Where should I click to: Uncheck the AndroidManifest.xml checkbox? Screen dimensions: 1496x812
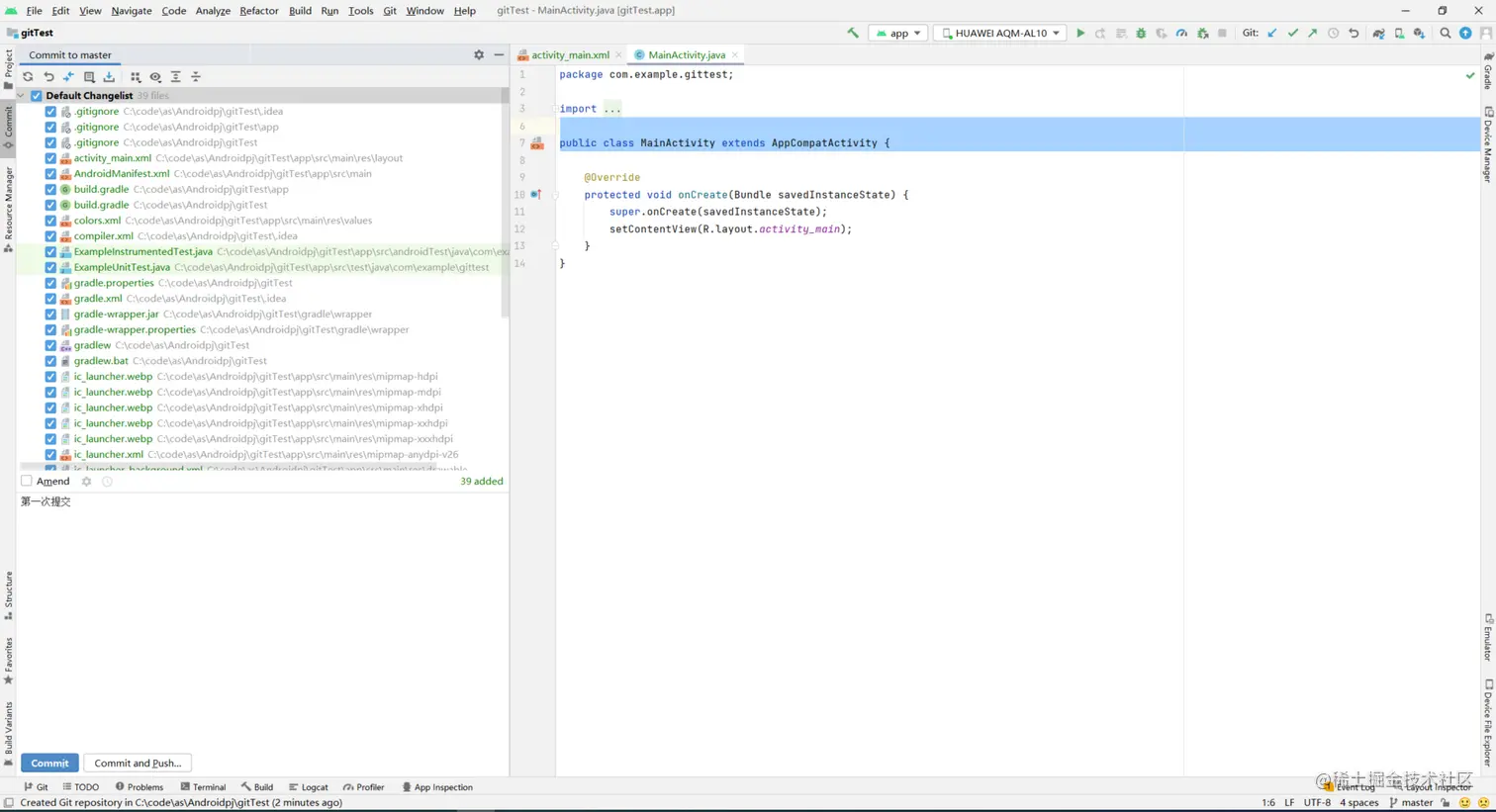tap(50, 174)
